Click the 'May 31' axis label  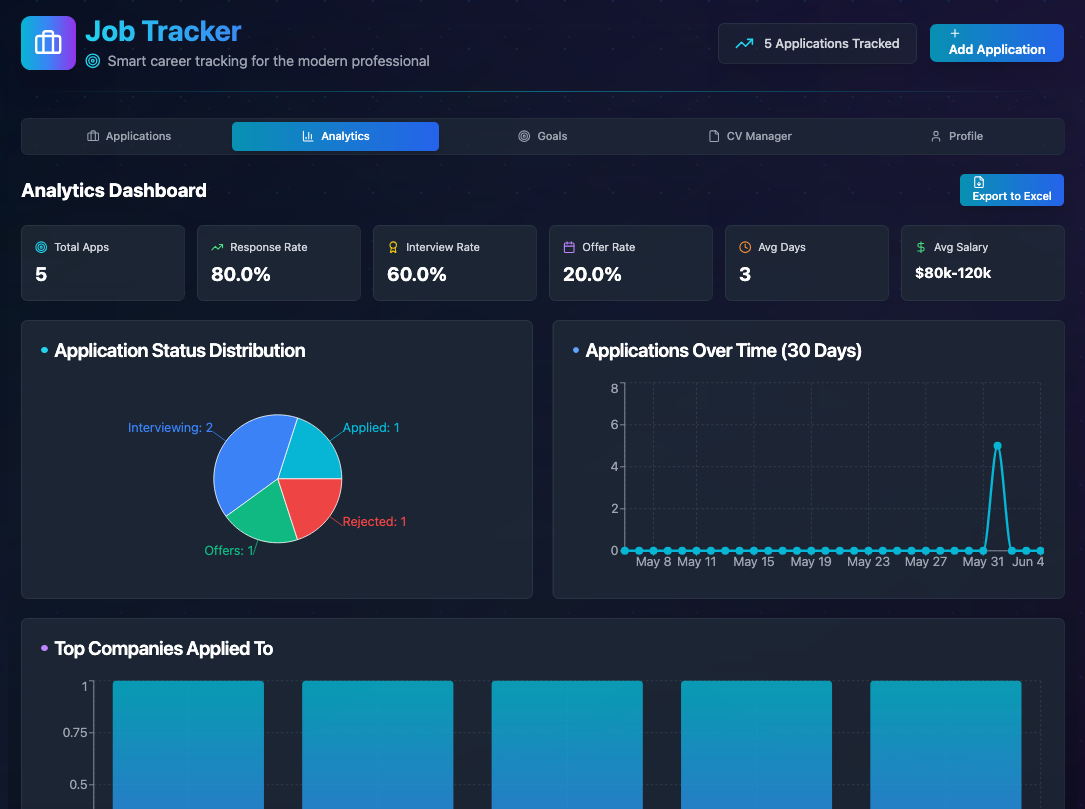click(x=983, y=562)
